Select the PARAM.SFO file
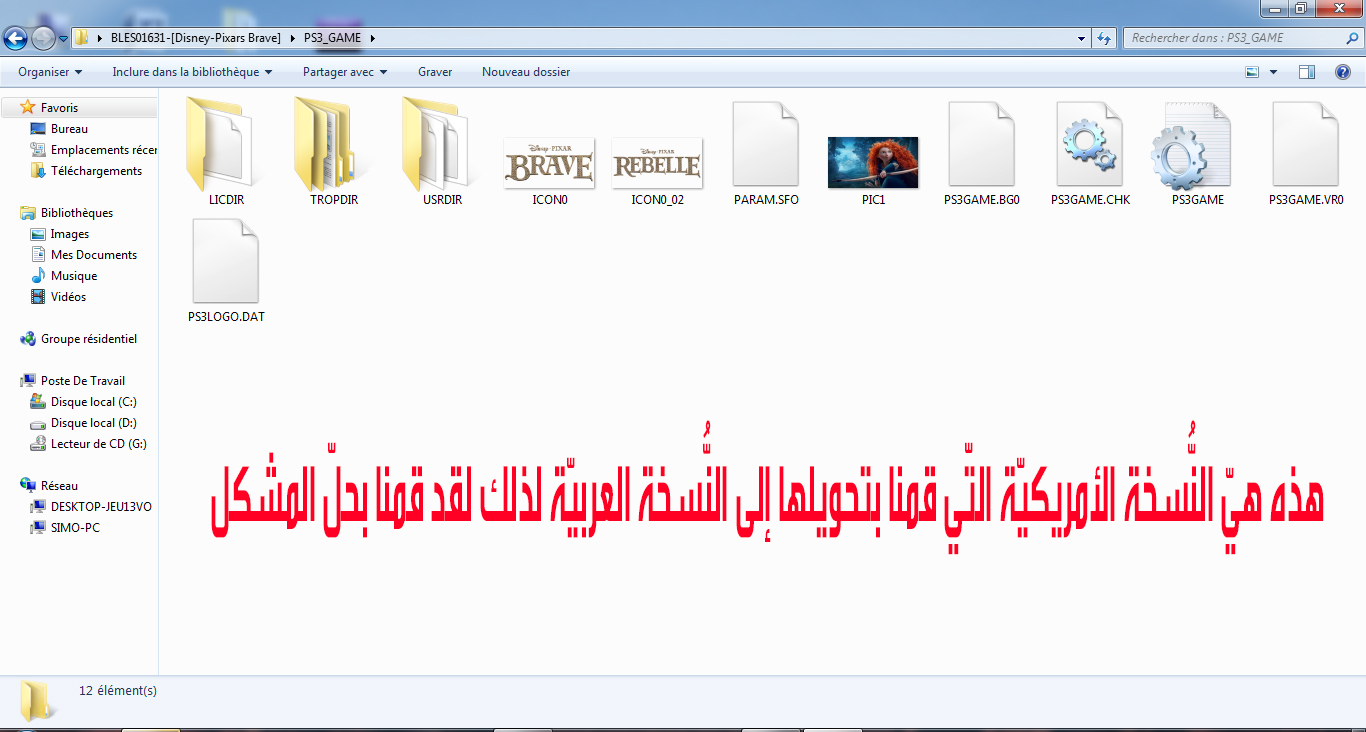 coord(765,145)
